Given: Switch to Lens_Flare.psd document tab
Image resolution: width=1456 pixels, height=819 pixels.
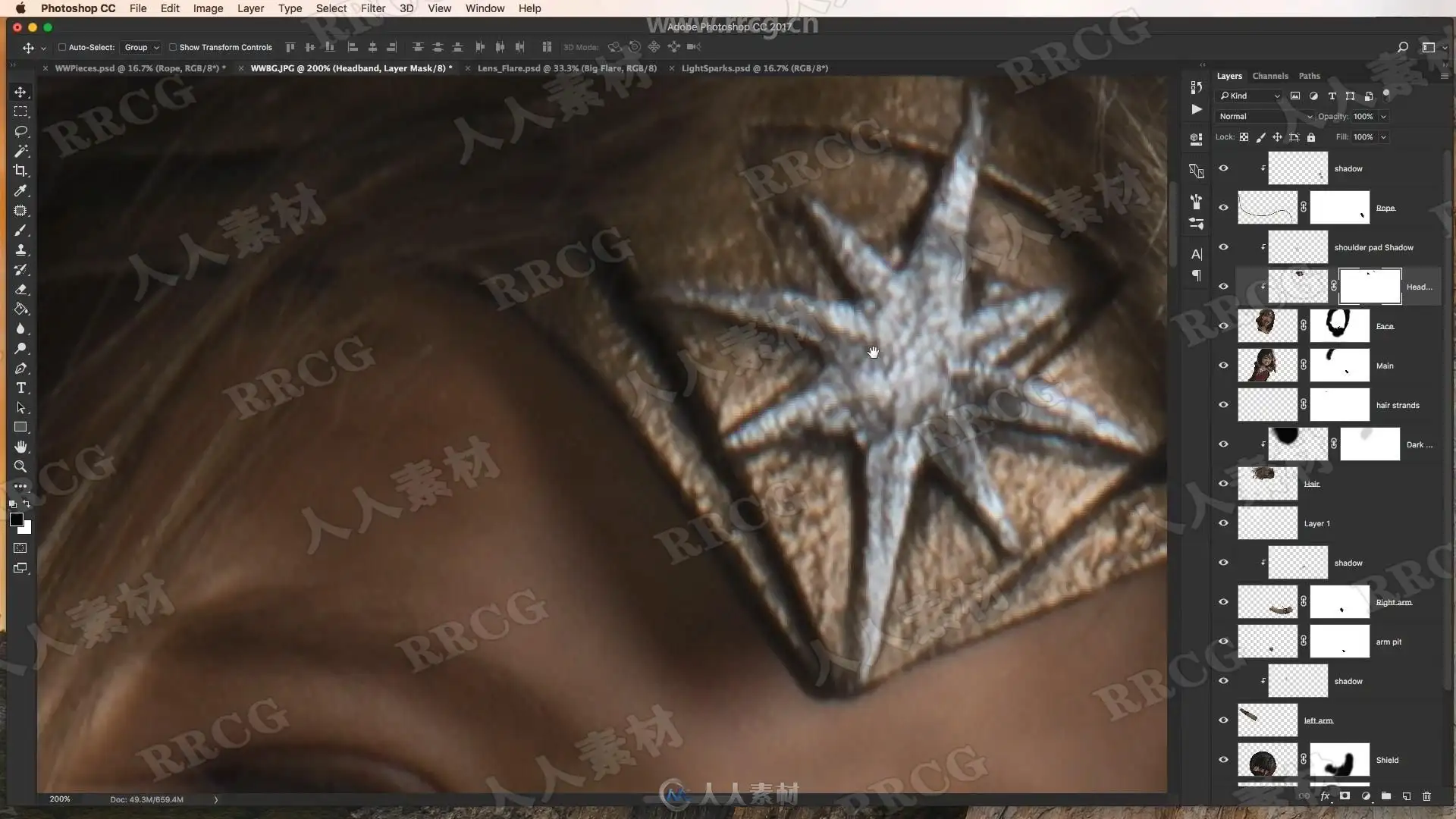Looking at the screenshot, I should coord(566,68).
